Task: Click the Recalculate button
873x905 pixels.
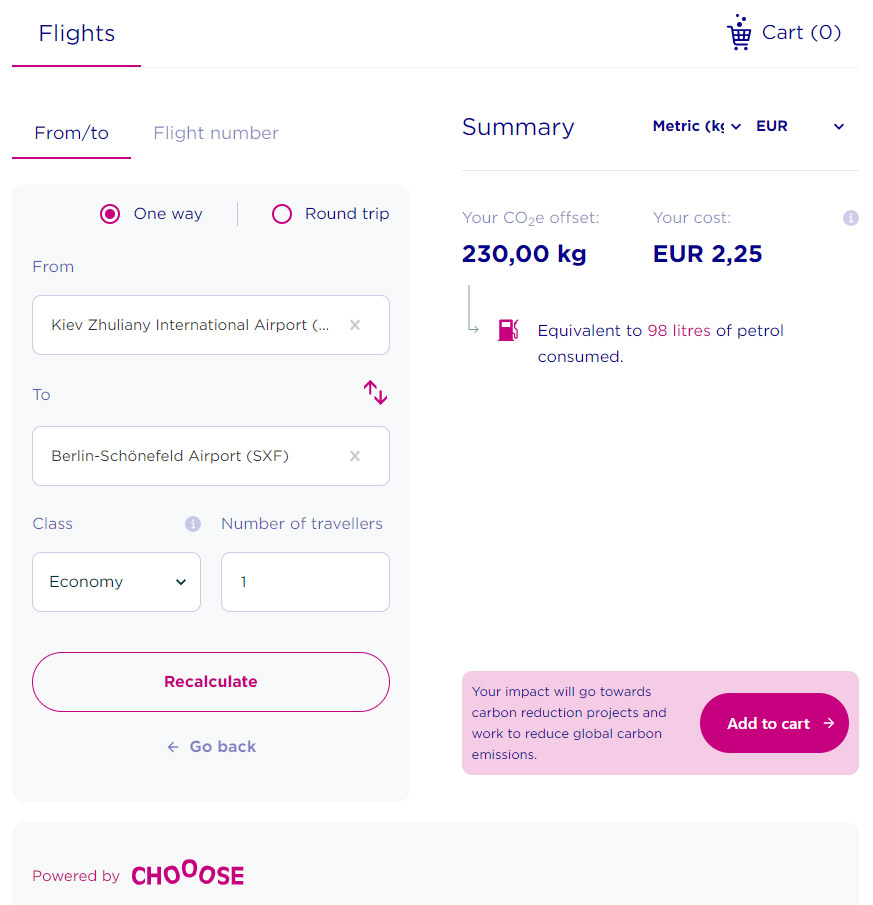Action: coord(211,682)
